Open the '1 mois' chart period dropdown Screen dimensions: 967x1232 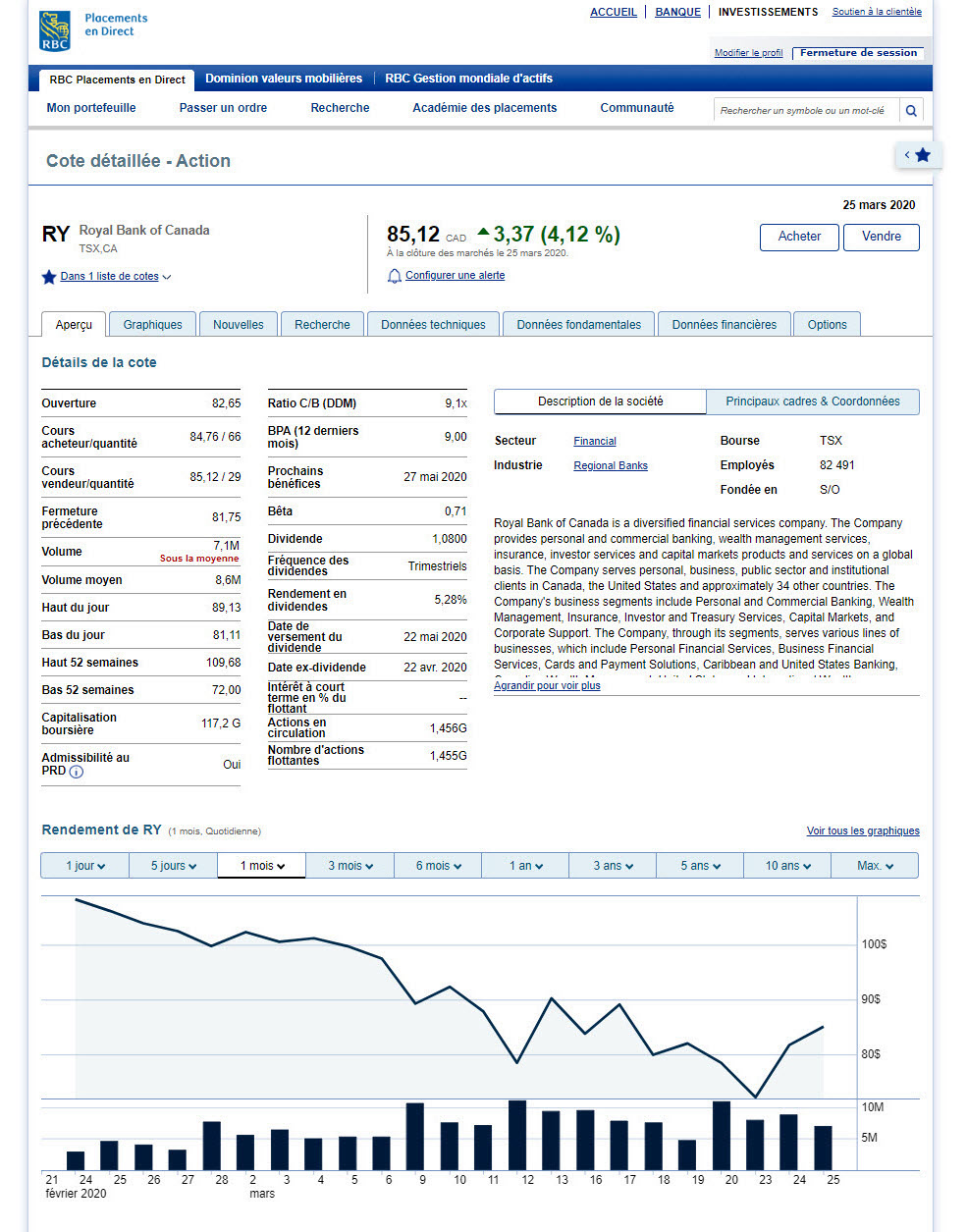point(261,866)
